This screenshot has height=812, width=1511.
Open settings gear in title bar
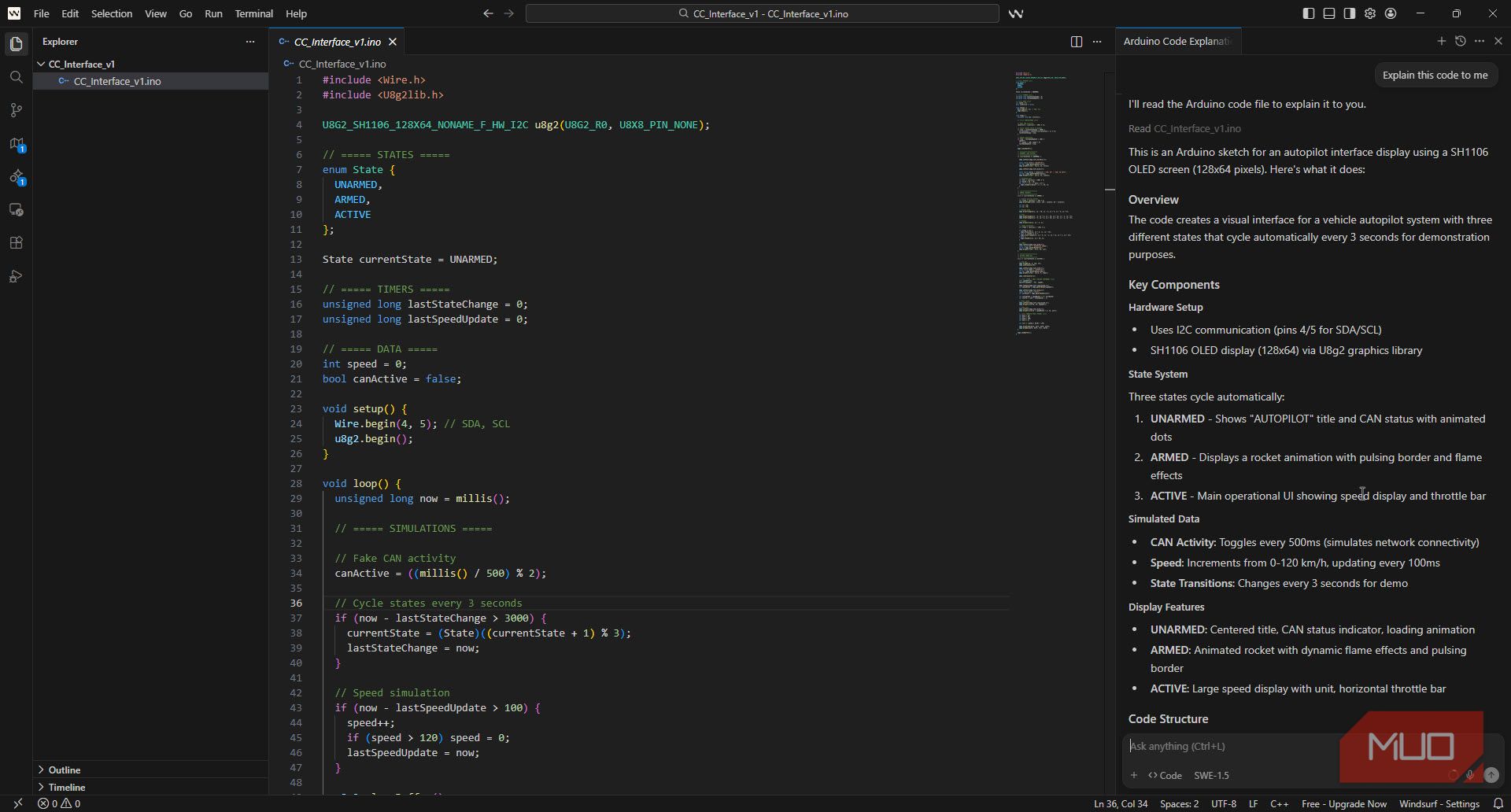(x=1370, y=13)
